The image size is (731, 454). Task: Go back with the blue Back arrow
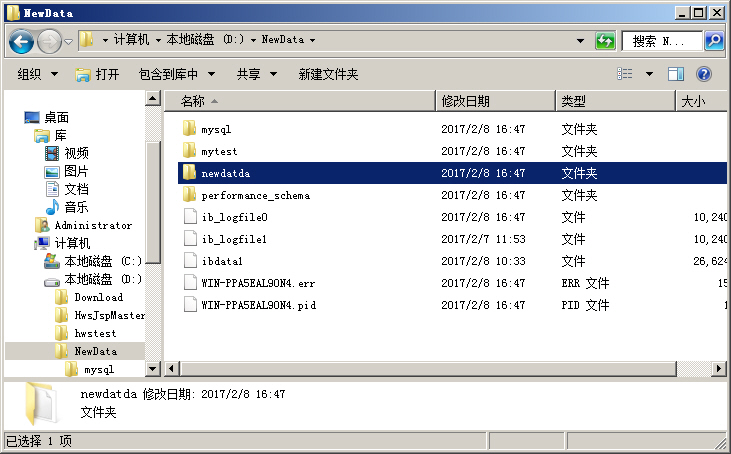tap(21, 41)
